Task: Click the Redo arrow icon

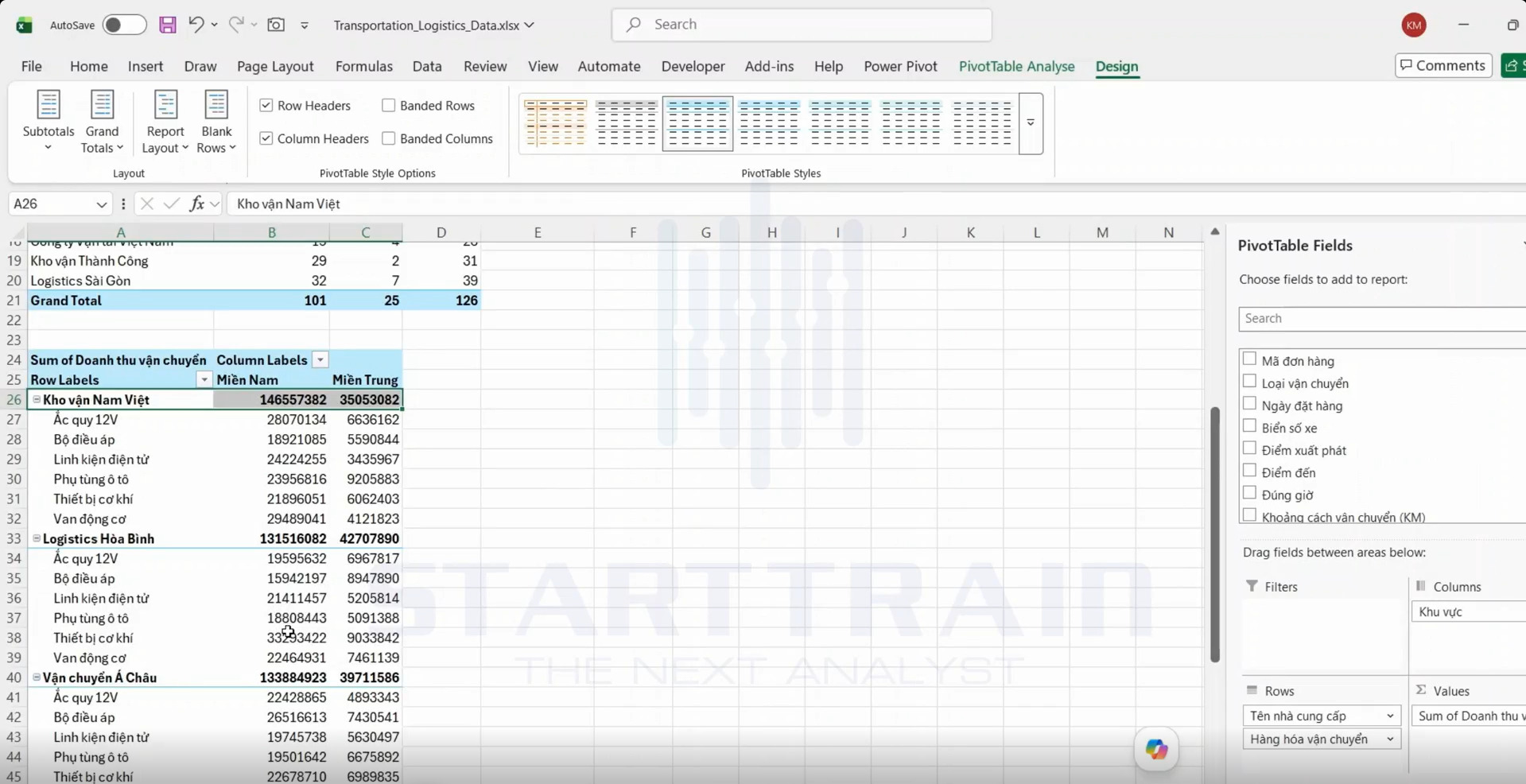Action: pyautogui.click(x=236, y=25)
